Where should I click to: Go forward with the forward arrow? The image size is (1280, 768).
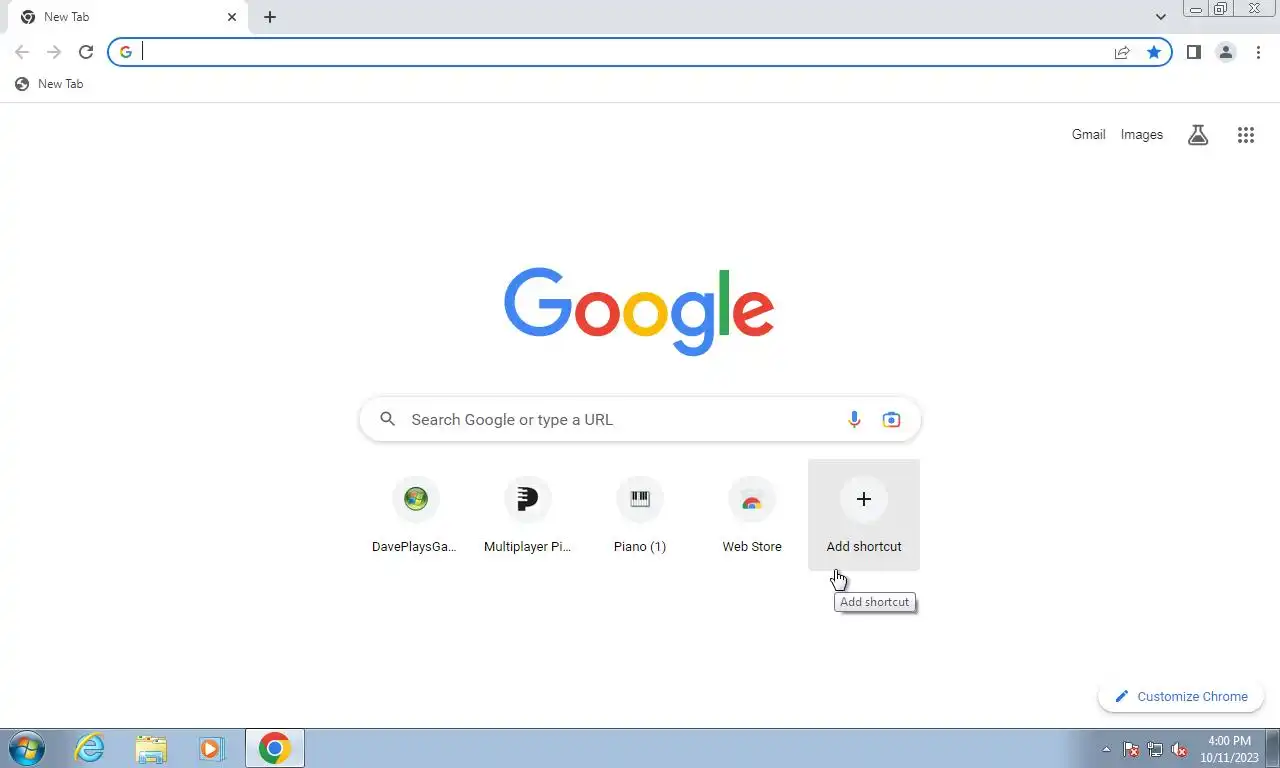tap(54, 52)
